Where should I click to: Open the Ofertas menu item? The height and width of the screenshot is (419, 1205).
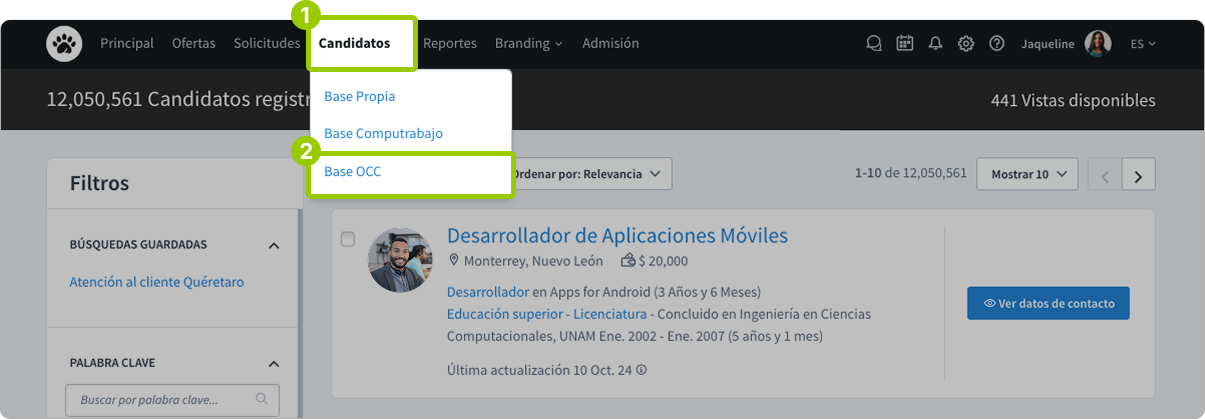[194, 44]
